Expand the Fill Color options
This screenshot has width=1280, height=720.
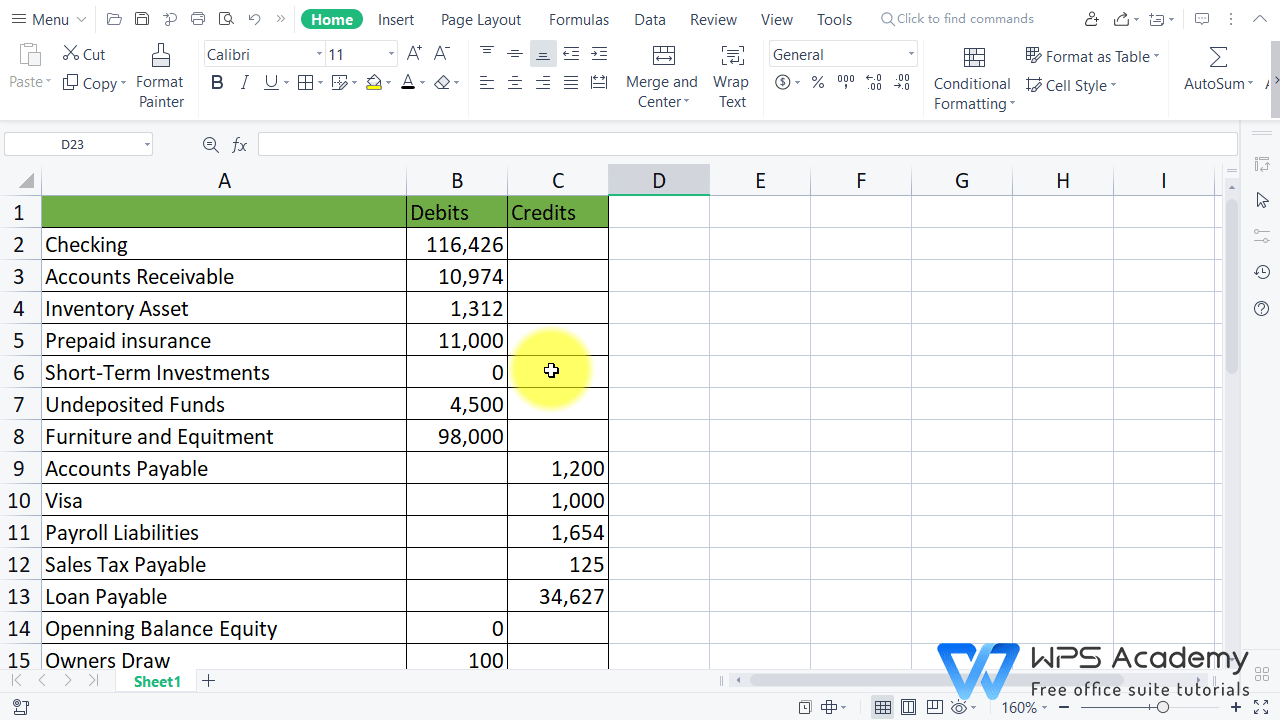(388, 83)
